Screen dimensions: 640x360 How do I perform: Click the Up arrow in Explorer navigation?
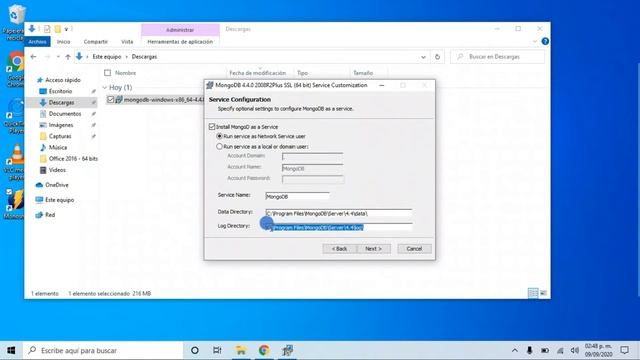[68, 57]
